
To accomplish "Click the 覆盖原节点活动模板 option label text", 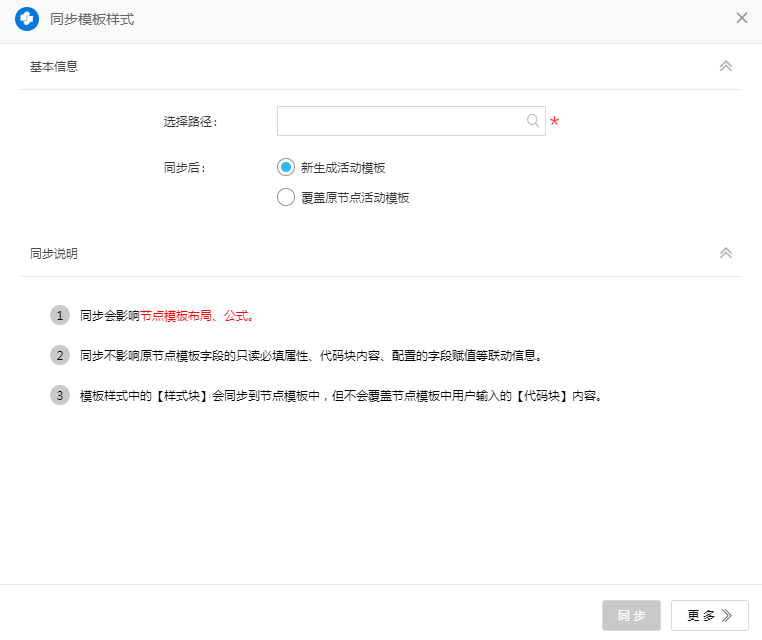I will pos(355,198).
